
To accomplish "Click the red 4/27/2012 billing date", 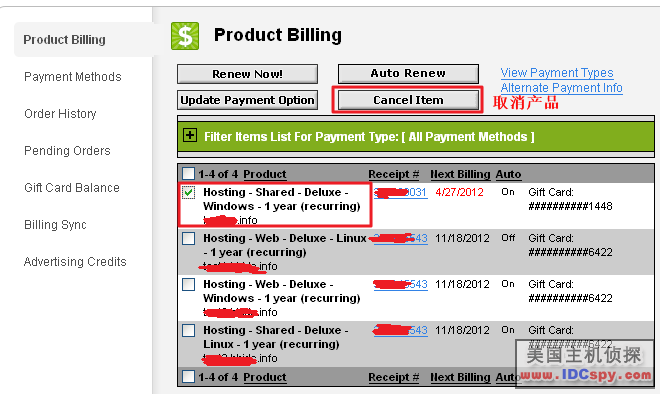I will point(459,192).
